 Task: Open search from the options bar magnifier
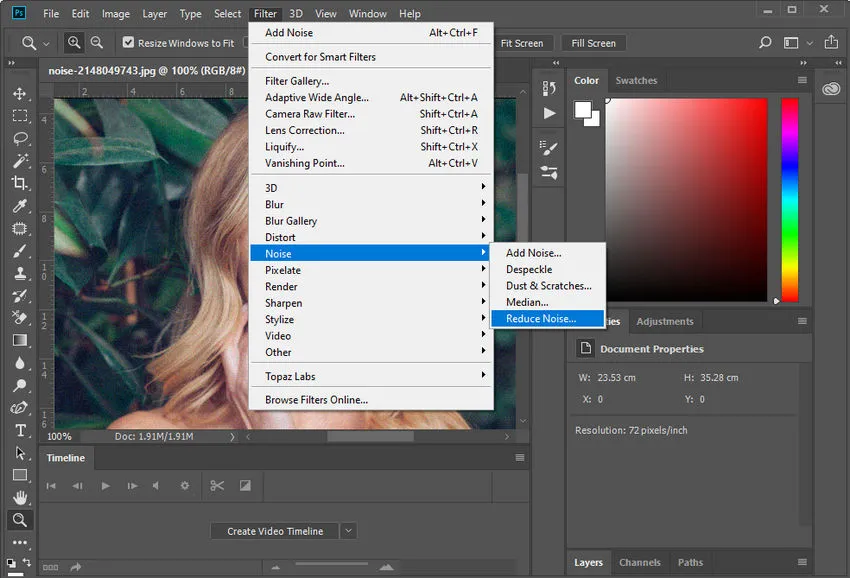(x=765, y=43)
